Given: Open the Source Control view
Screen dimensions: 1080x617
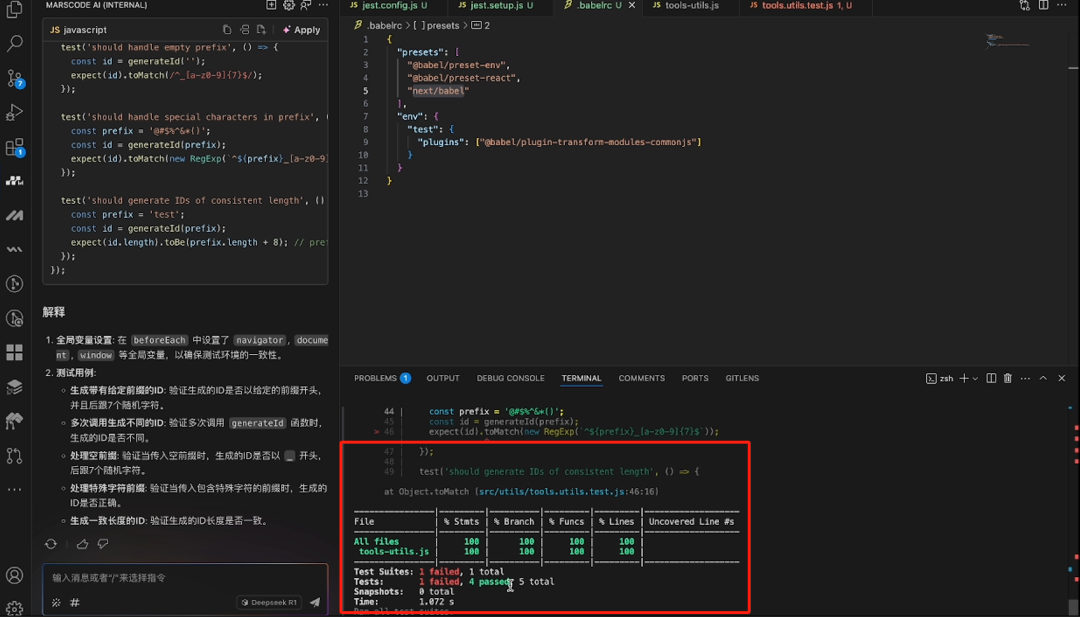Looking at the screenshot, I should coord(13,79).
